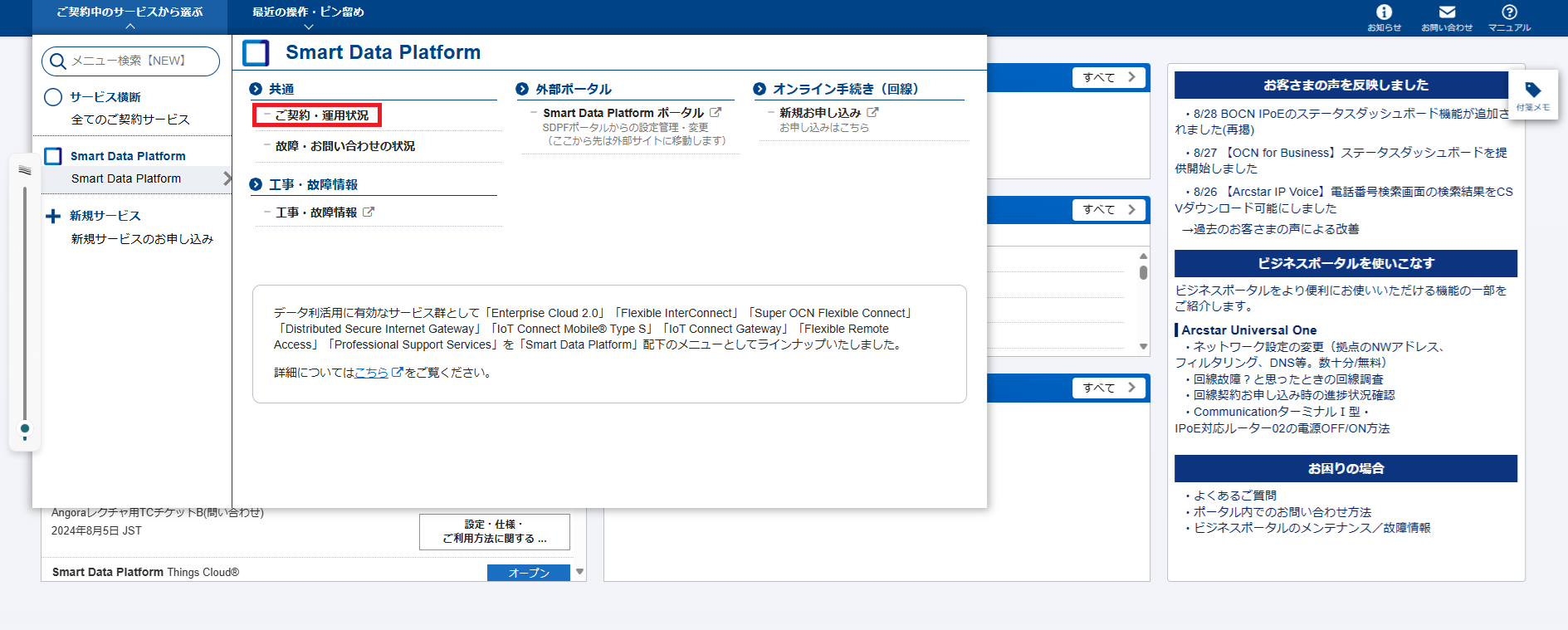Screen dimensions: 1568x630
Task: Click the left vertical slider handle
Action: click(25, 429)
